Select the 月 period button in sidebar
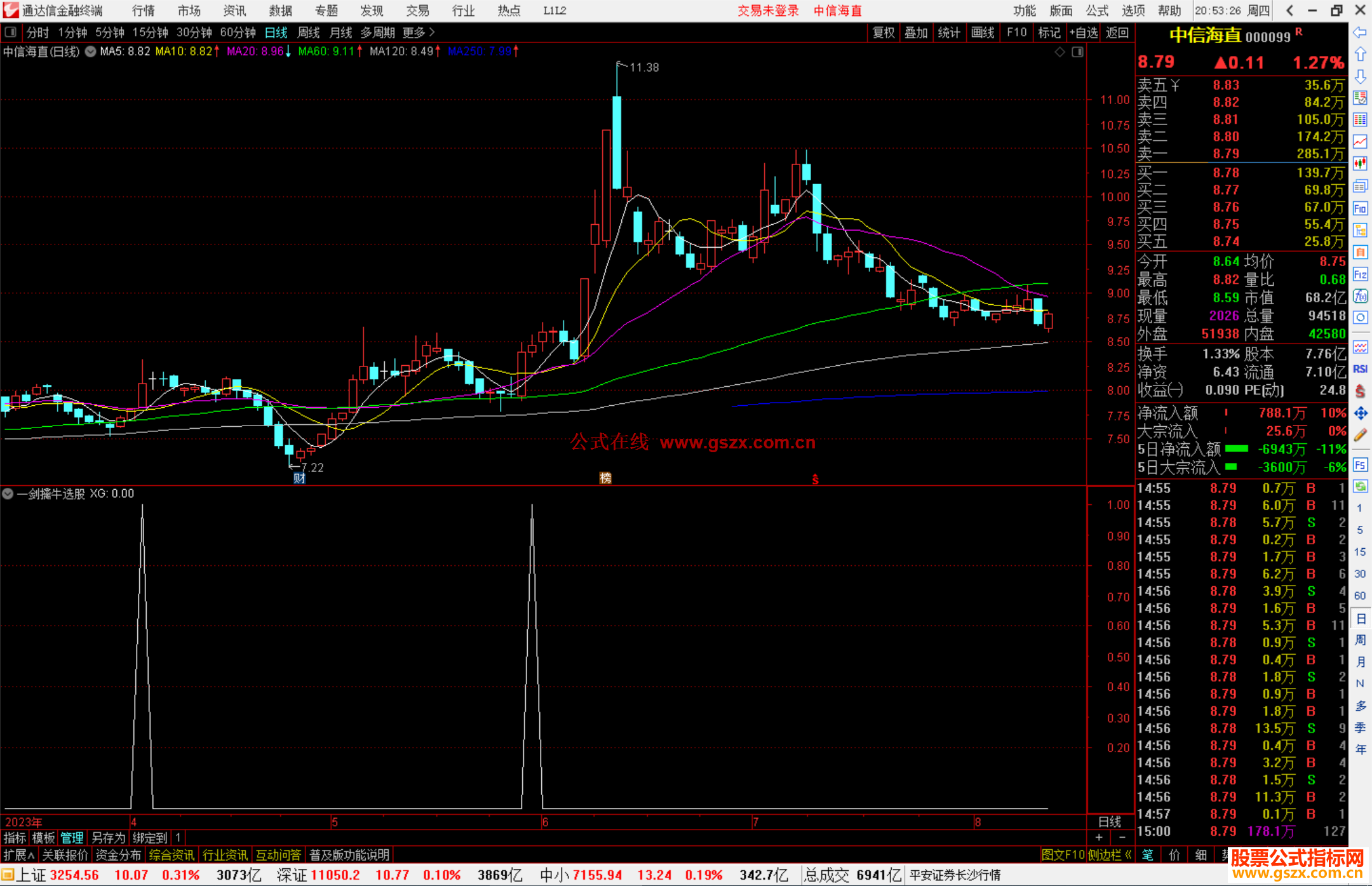 [x=1360, y=662]
